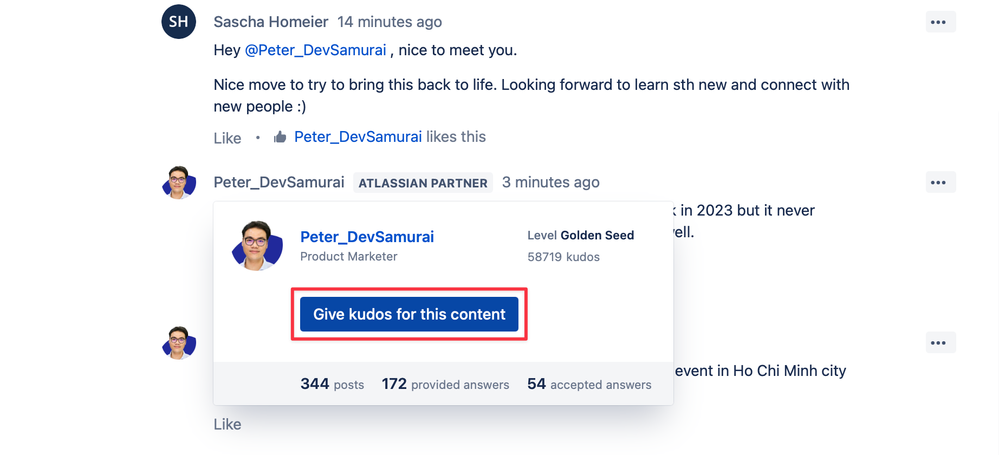
Task: Like the bottom comment
Action: [x=227, y=424]
